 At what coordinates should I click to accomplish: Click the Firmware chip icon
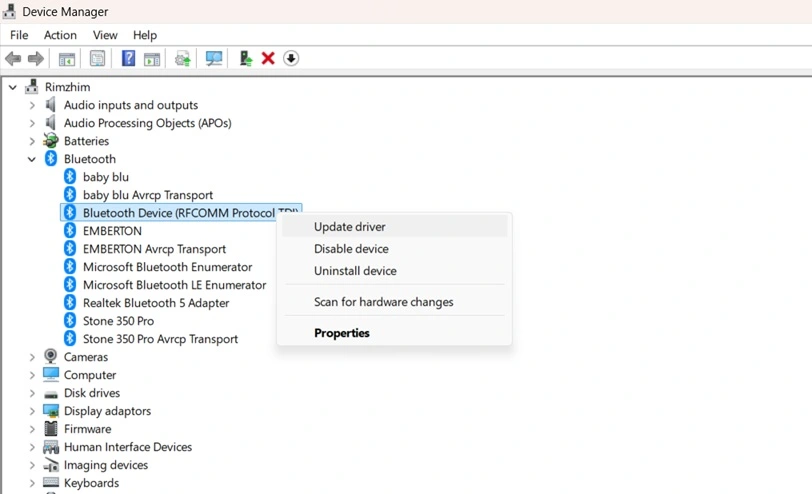(51, 429)
